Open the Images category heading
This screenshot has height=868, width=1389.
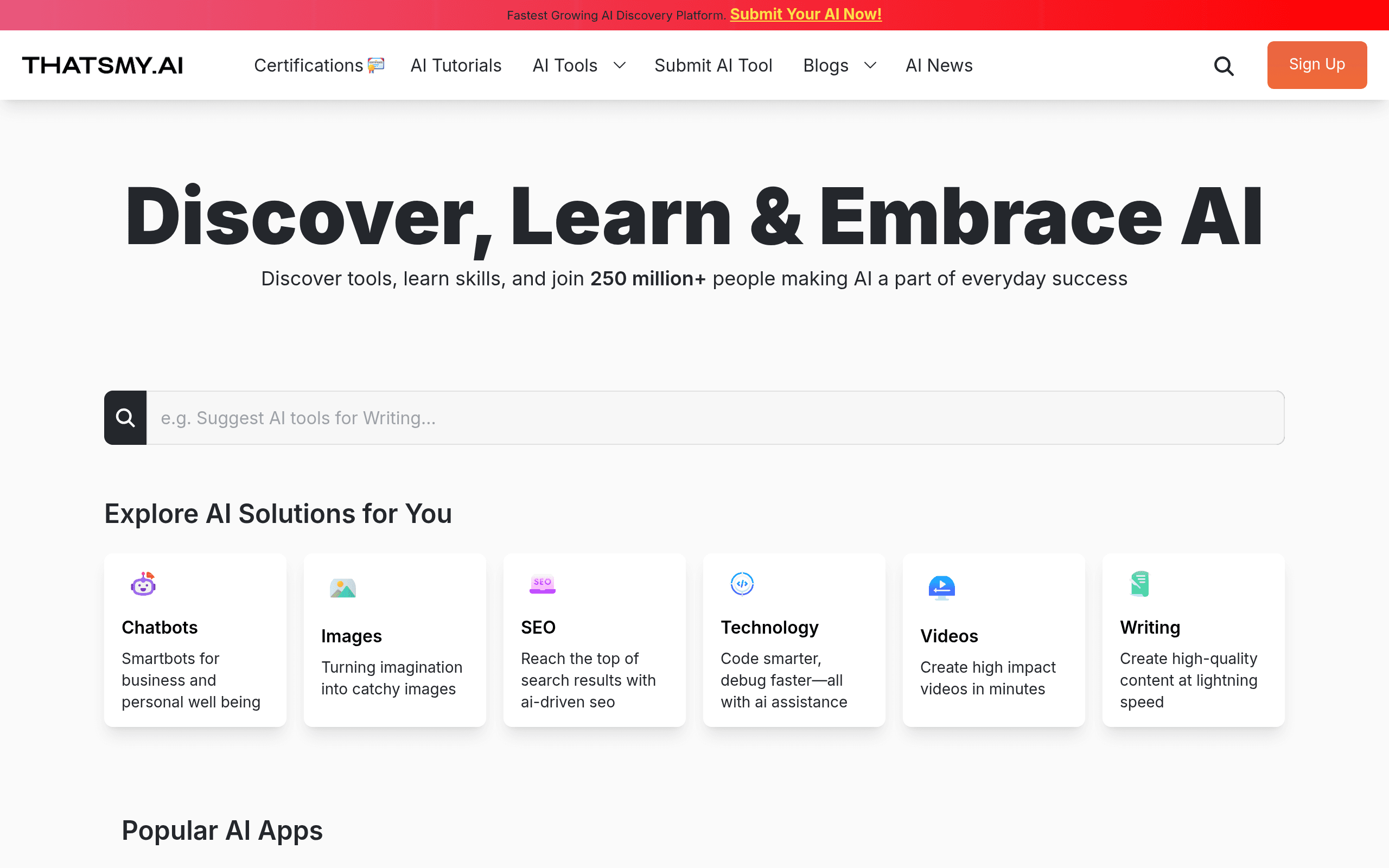pos(351,636)
